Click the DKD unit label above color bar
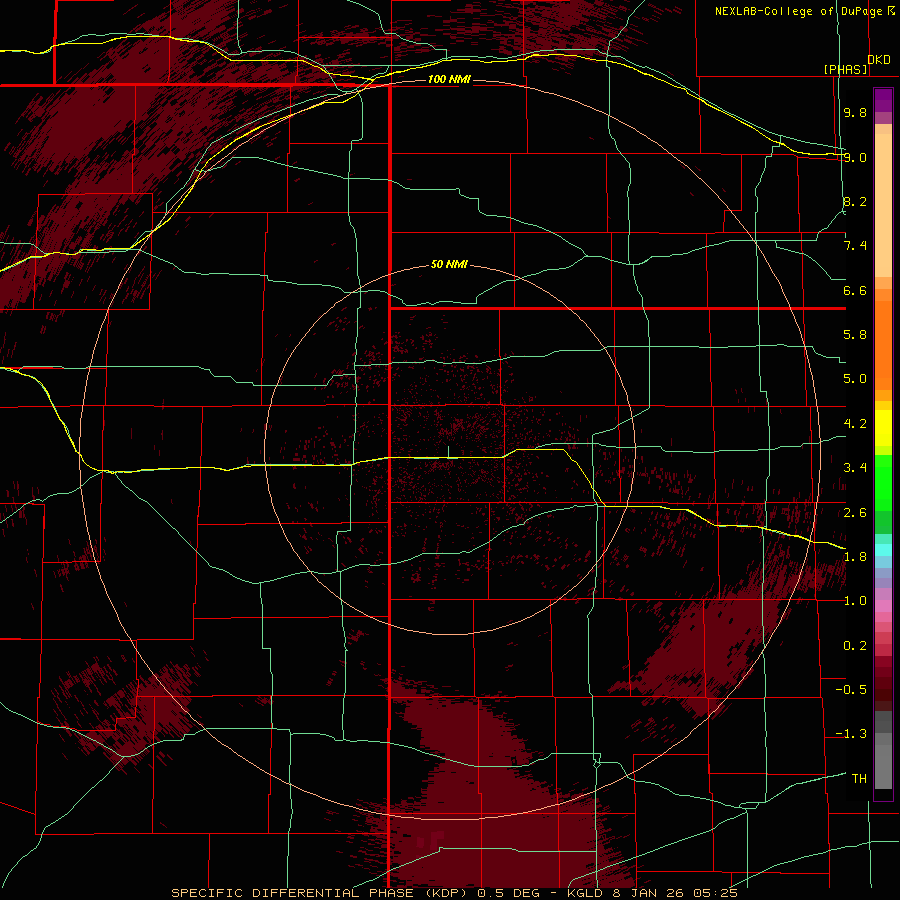 click(x=879, y=60)
